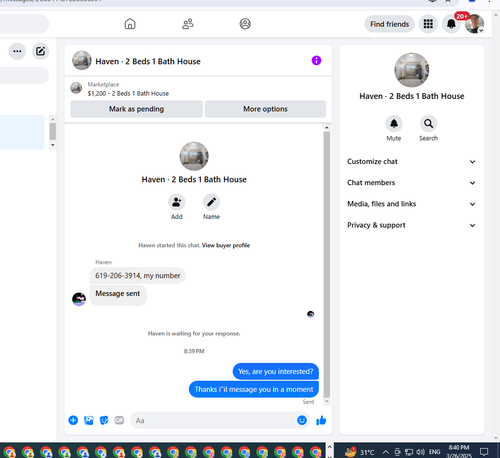Screen dimensions: 500x458
Task: Mute conversation bell in right panel
Action: click(394, 124)
